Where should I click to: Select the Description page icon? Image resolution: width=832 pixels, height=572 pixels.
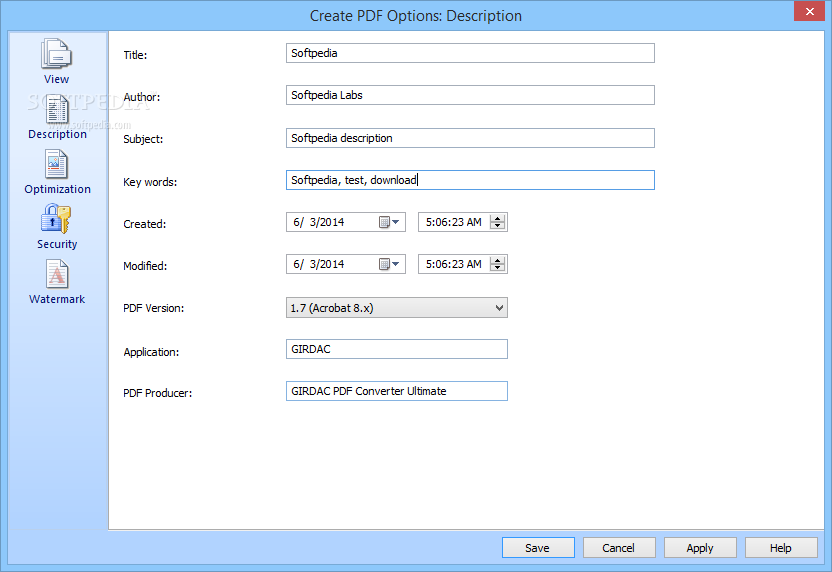click(57, 110)
